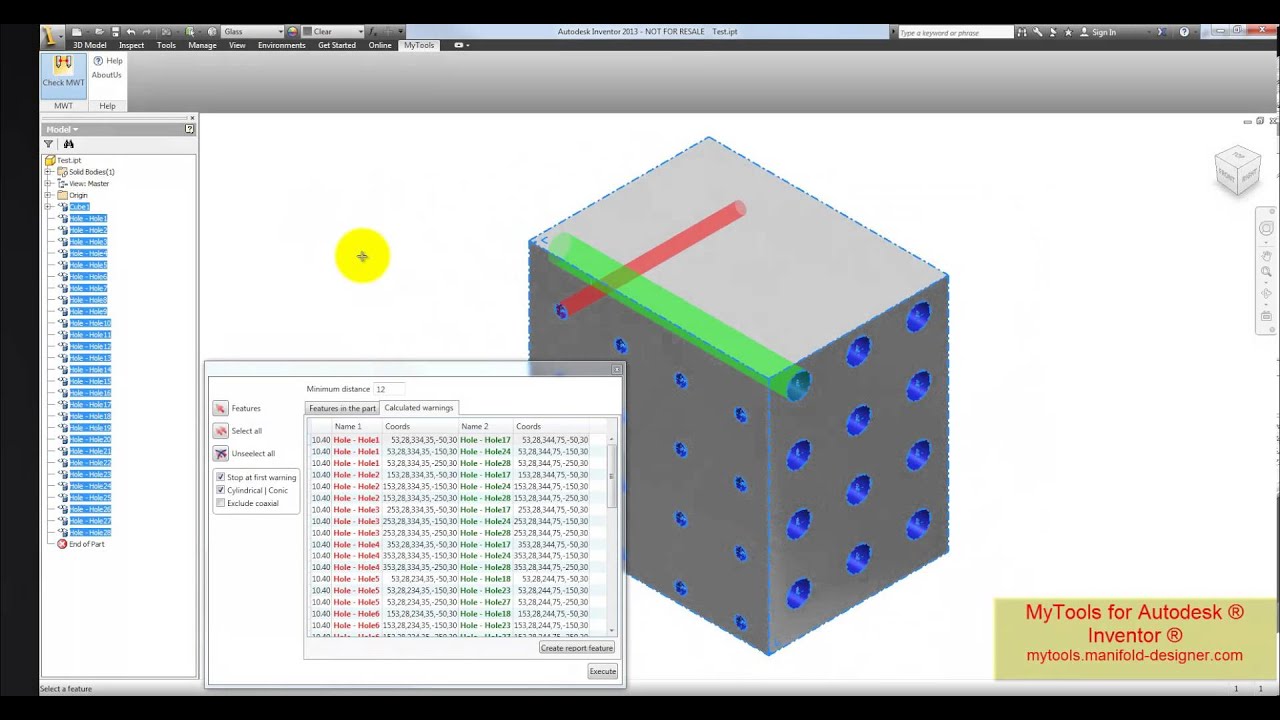Undo the last action
1280x720 pixels.
[131, 32]
